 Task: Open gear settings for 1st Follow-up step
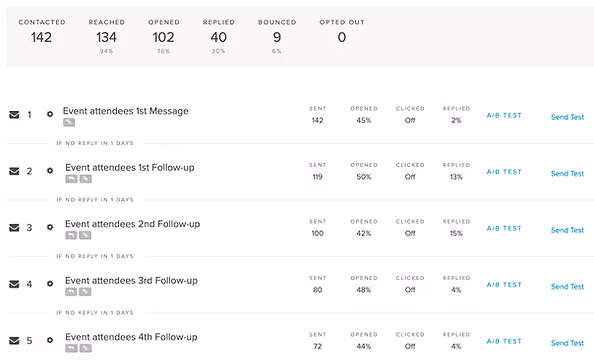pos(50,170)
